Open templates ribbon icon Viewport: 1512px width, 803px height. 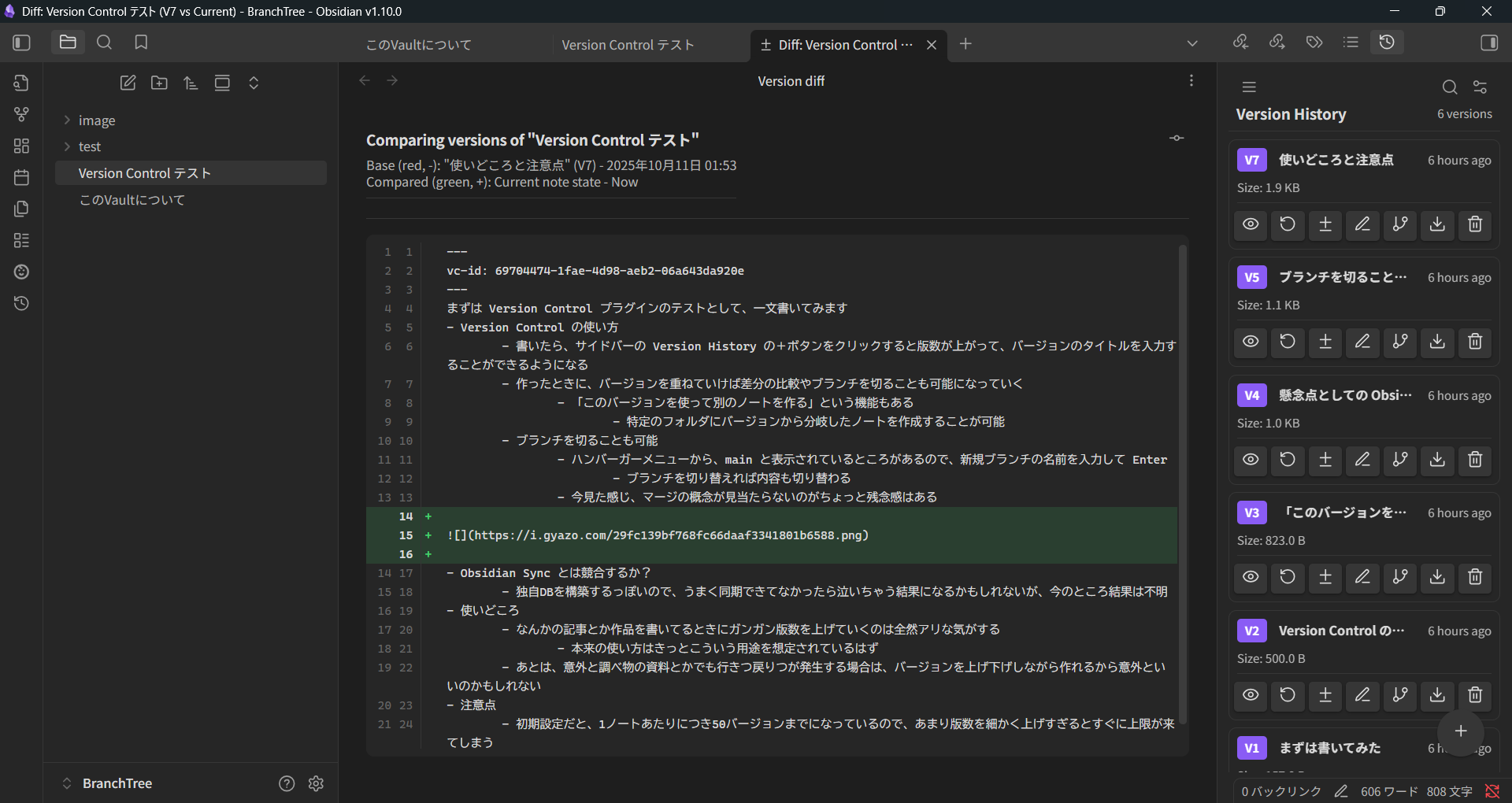(22, 209)
